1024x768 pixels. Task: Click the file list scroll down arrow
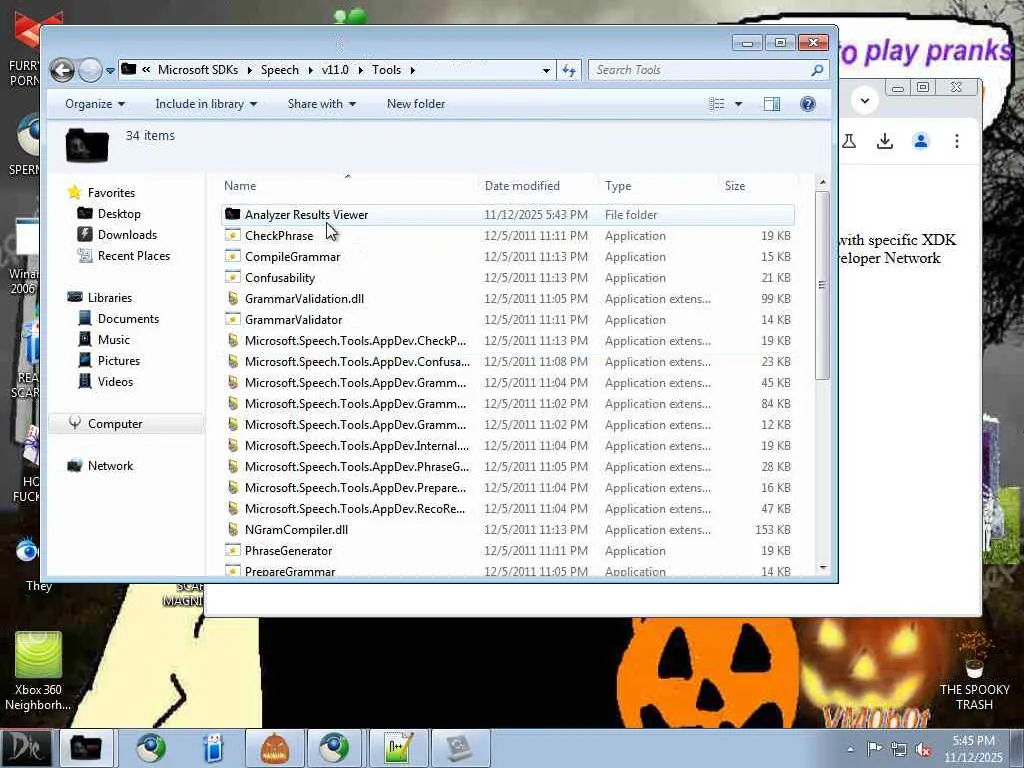(x=822, y=568)
